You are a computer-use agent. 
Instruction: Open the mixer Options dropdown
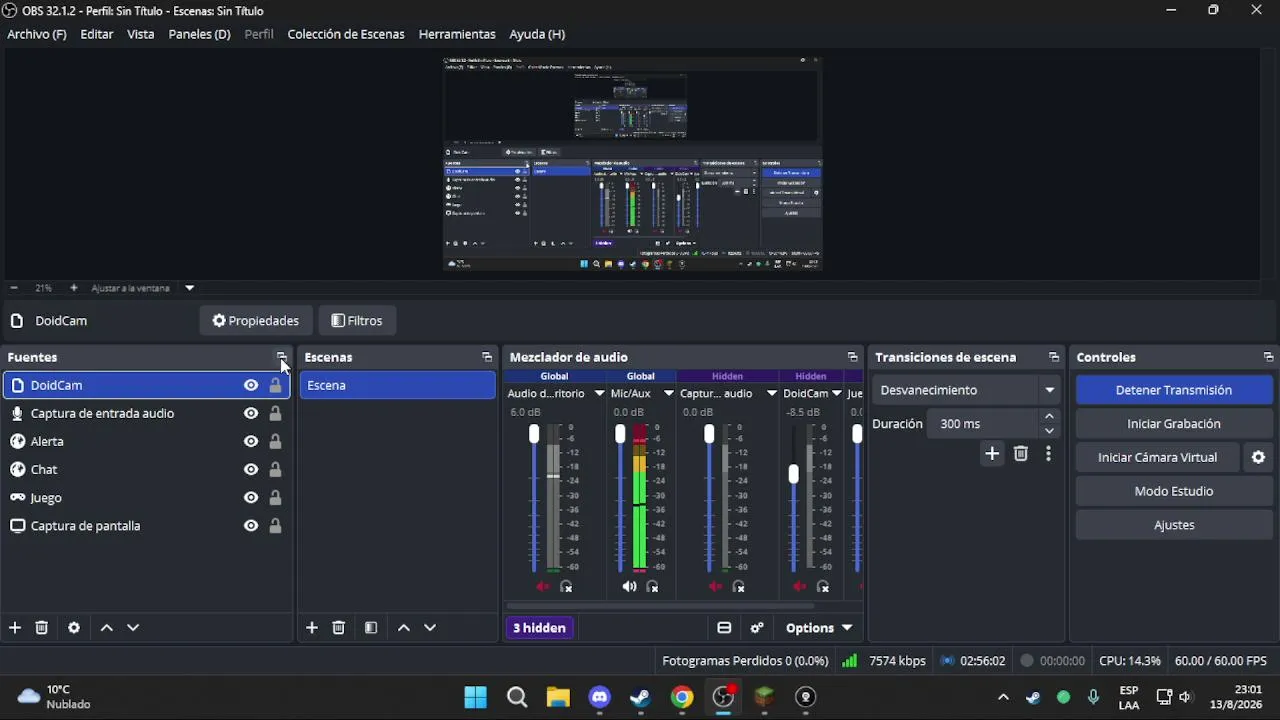819,628
